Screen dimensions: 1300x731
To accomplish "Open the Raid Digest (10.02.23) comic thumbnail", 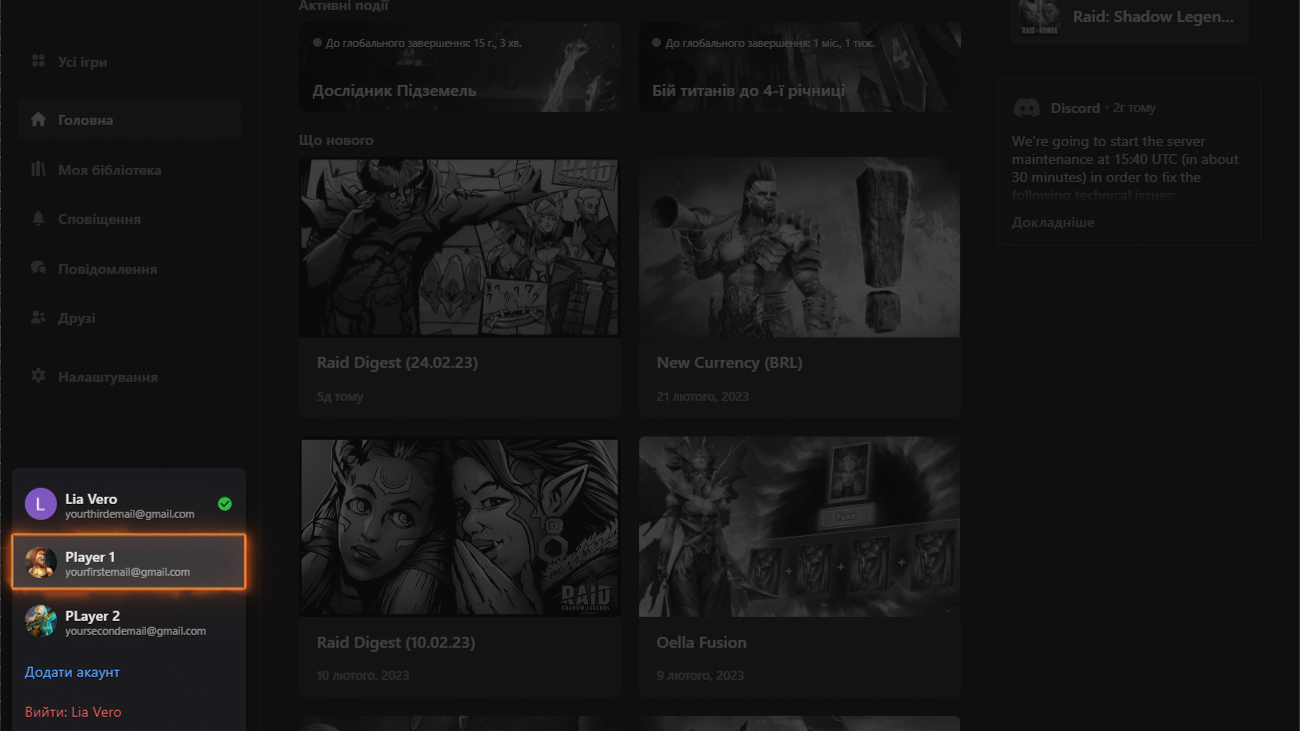I will 460,527.
